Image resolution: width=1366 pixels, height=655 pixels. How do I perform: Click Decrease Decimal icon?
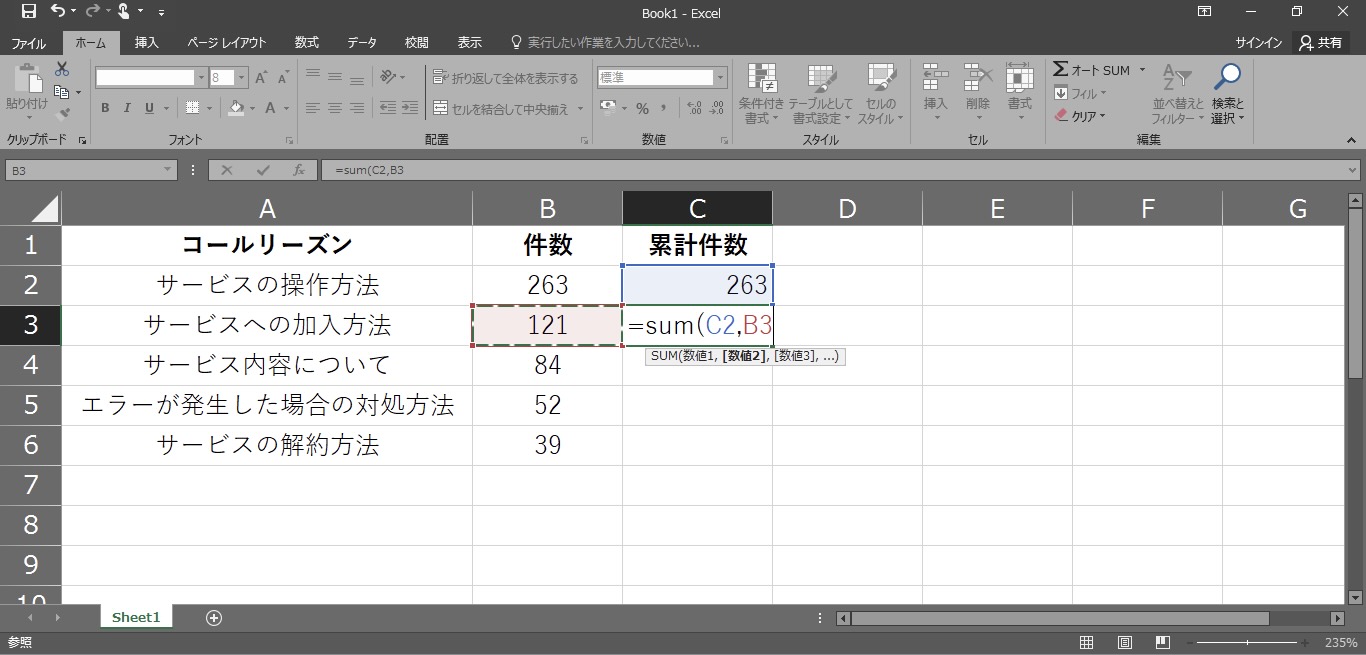coord(716,108)
